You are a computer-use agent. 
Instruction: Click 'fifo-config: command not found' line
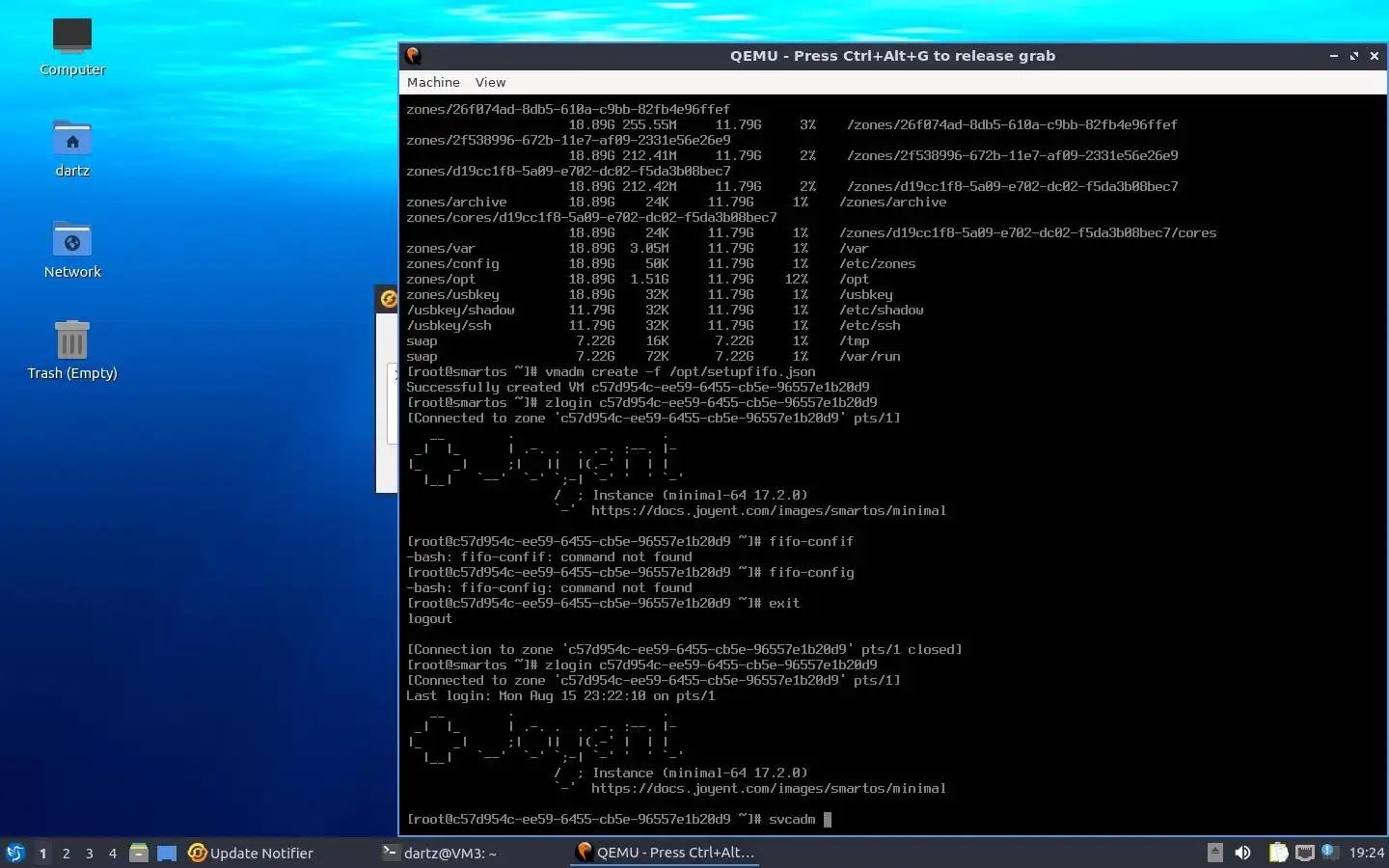[x=549, y=587]
